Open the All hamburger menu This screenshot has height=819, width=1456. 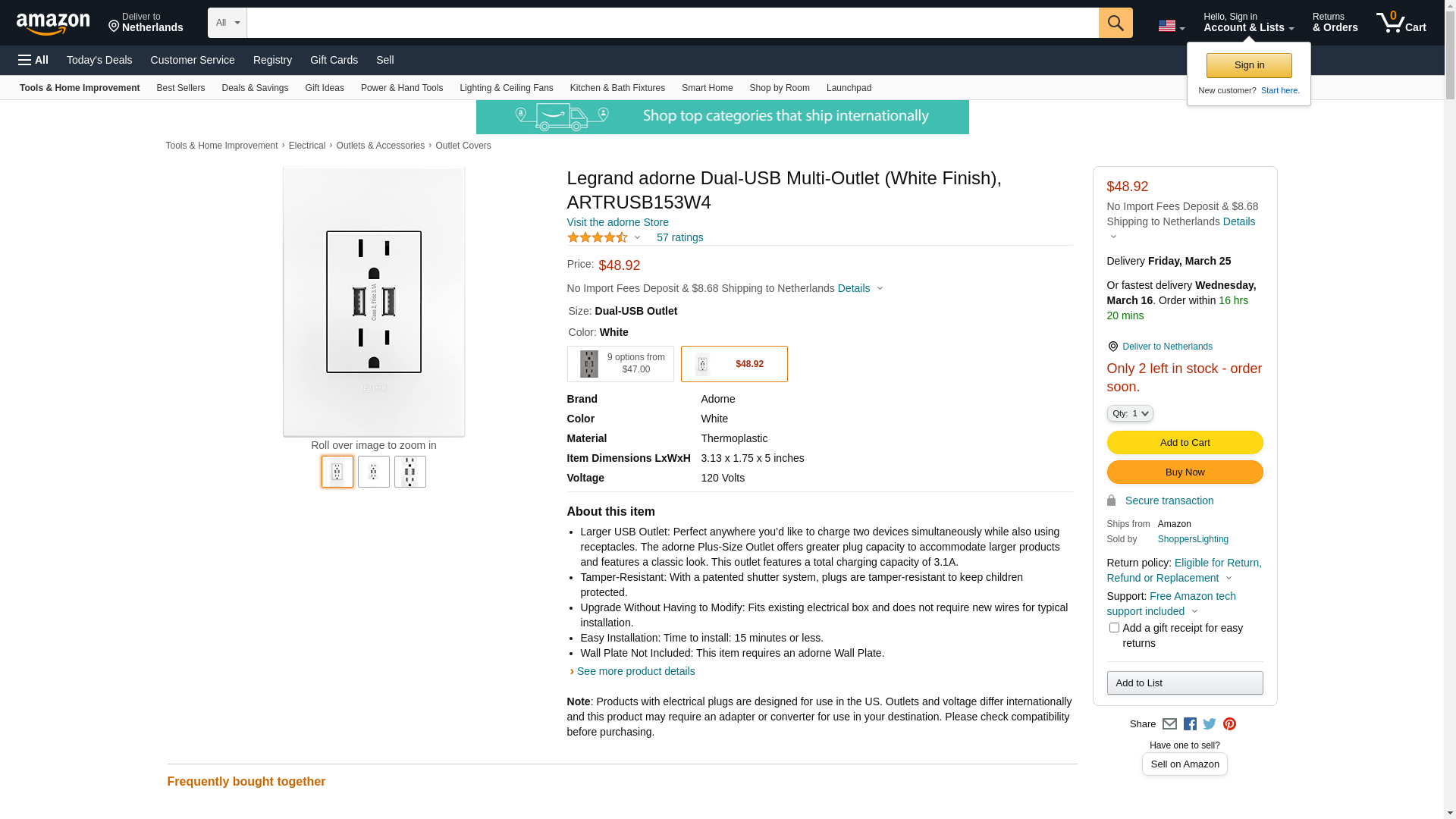pos(33,60)
